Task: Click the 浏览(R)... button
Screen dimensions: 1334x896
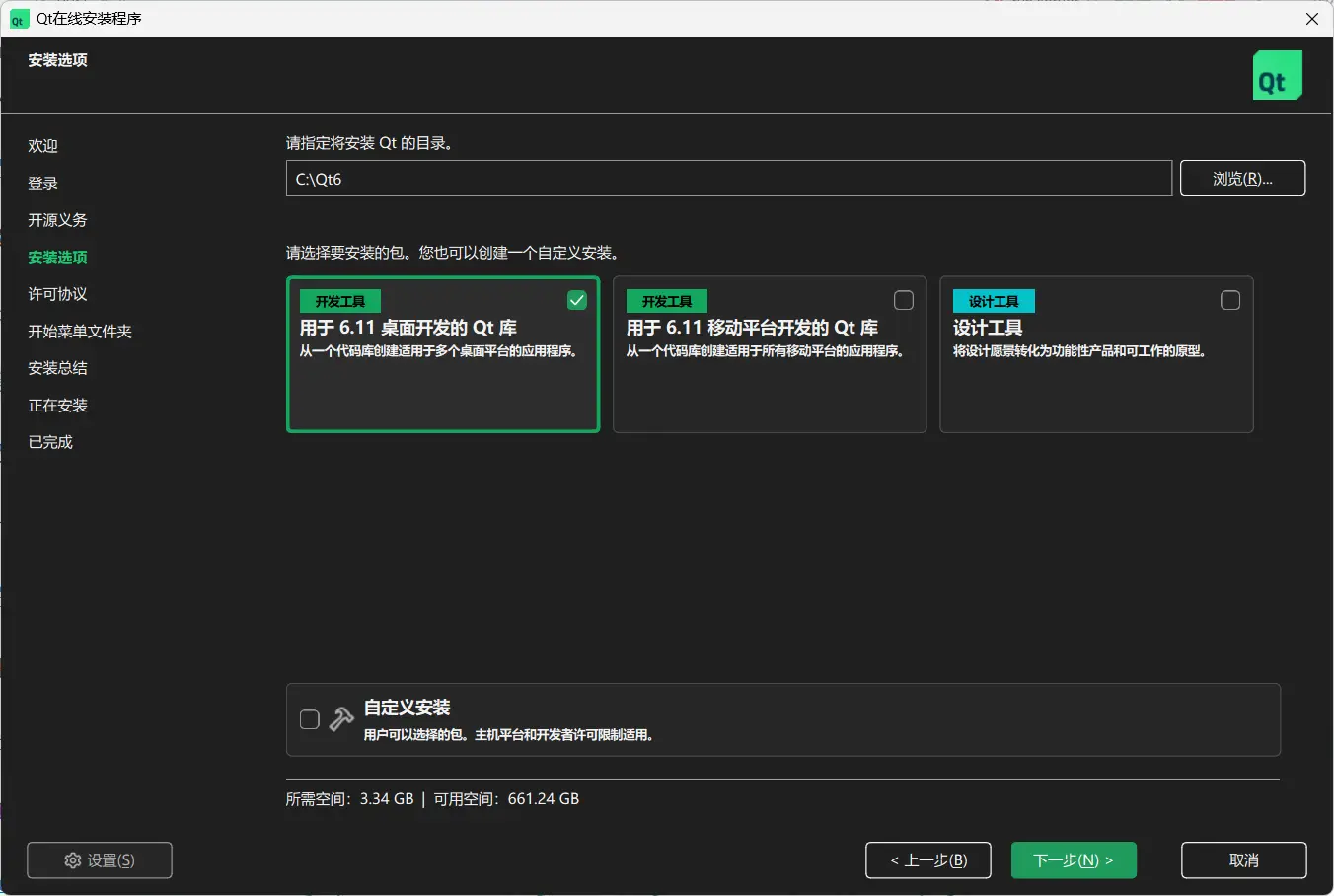Action: (x=1243, y=179)
